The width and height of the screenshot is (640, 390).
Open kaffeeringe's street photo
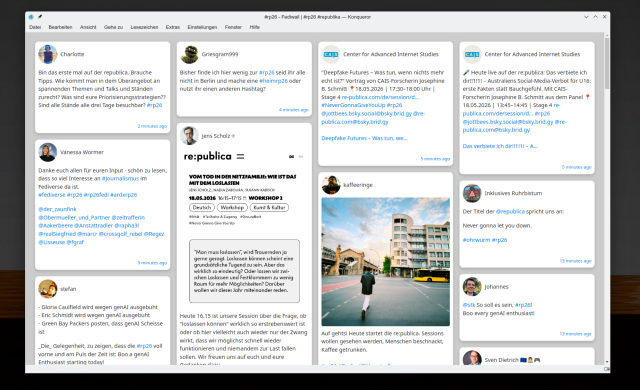(385, 261)
